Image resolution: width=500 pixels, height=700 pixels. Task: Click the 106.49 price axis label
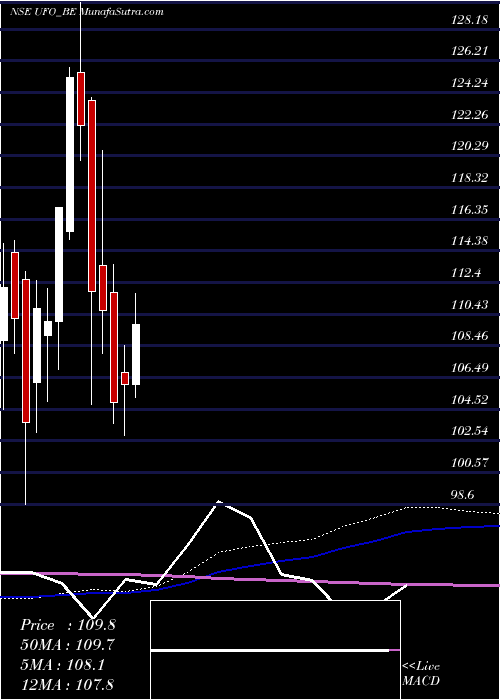(x=469, y=368)
